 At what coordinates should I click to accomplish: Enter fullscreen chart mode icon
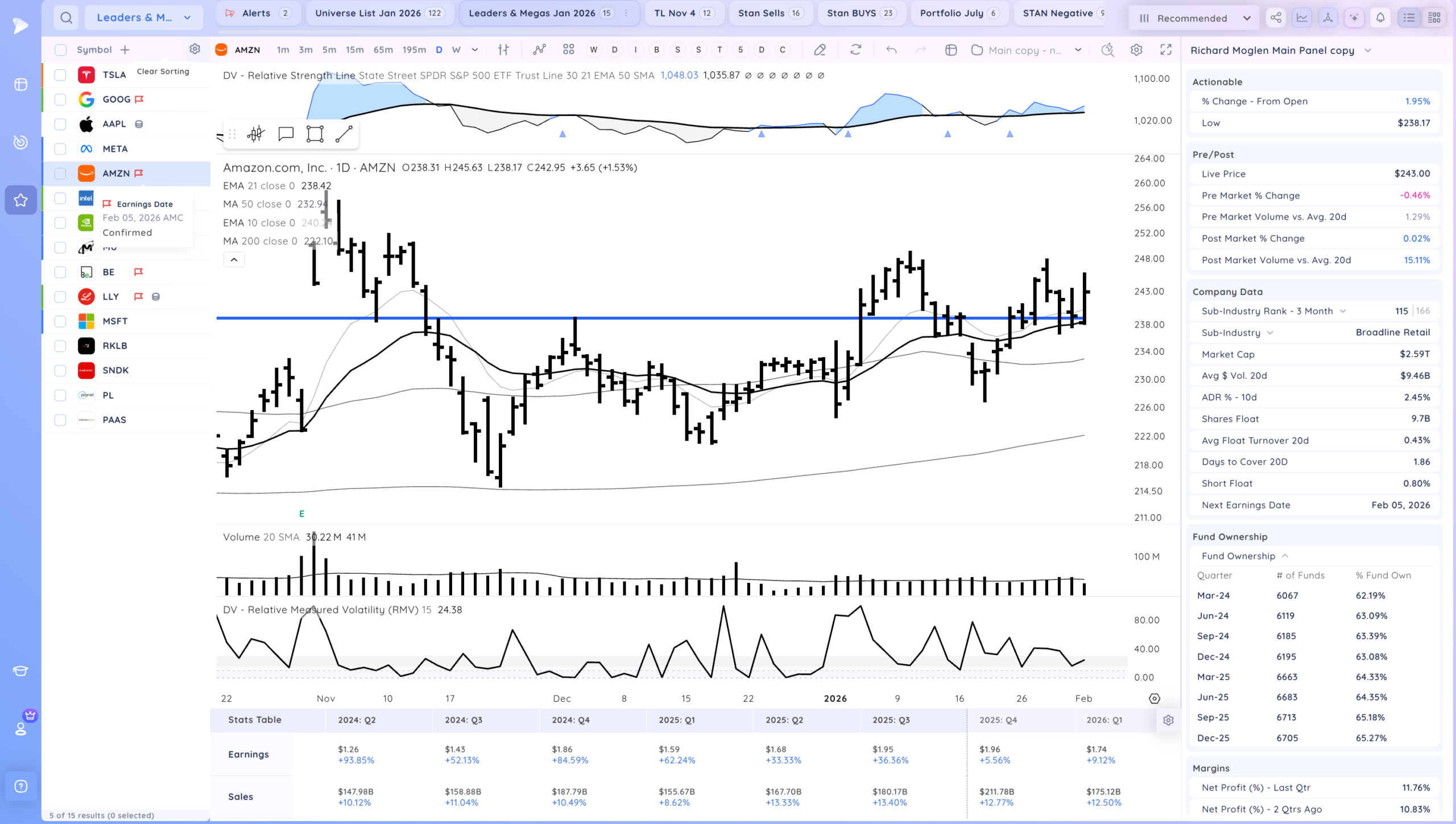[x=1166, y=50]
